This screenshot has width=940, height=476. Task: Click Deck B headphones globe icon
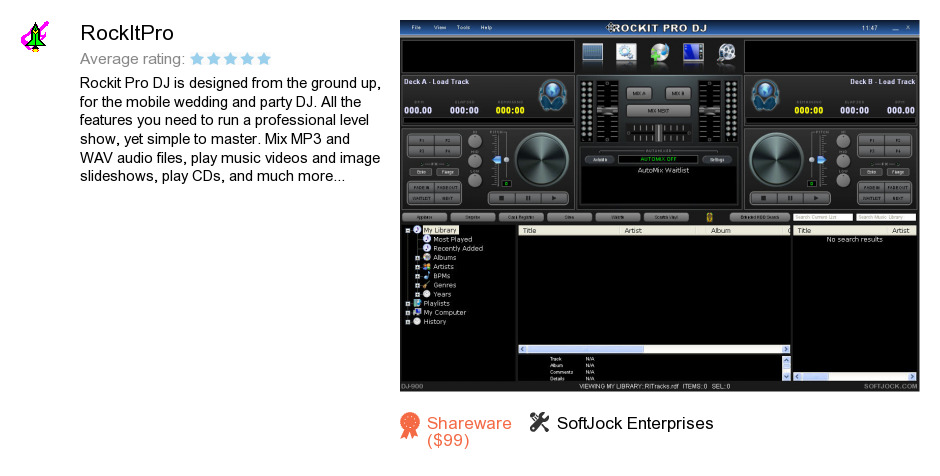tap(766, 95)
